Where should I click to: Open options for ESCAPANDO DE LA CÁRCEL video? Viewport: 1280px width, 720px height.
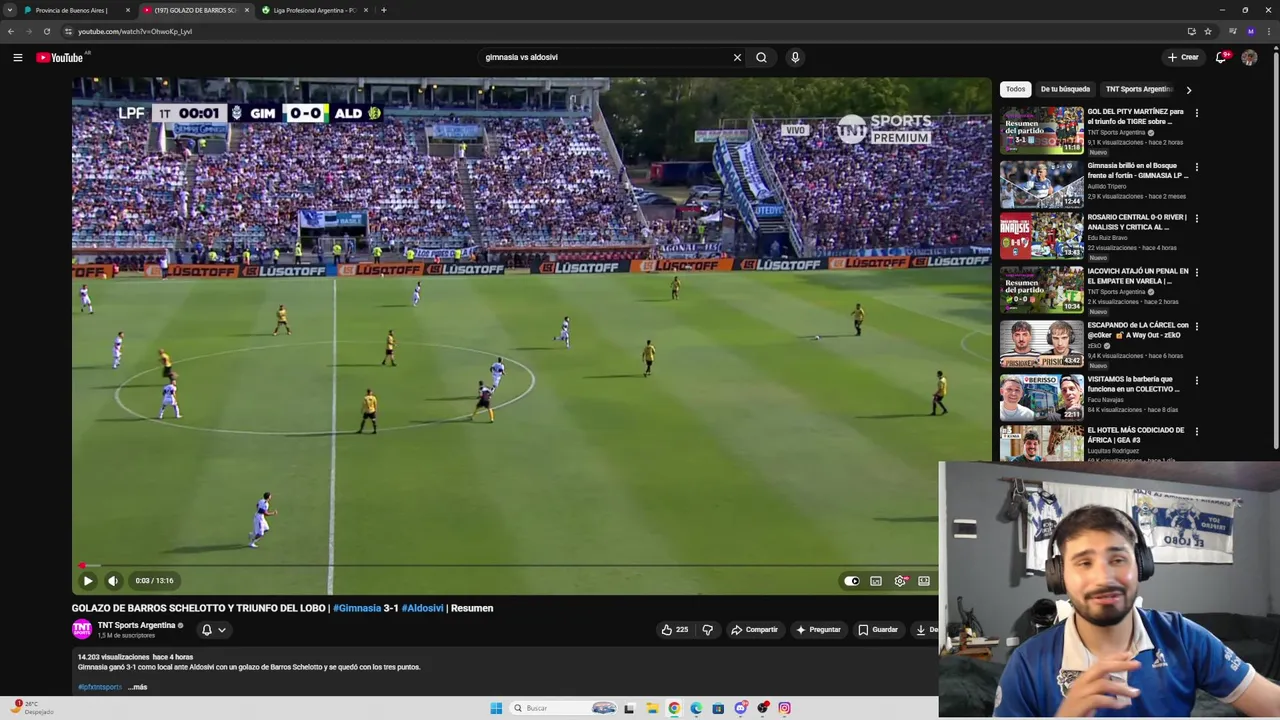(1197, 326)
